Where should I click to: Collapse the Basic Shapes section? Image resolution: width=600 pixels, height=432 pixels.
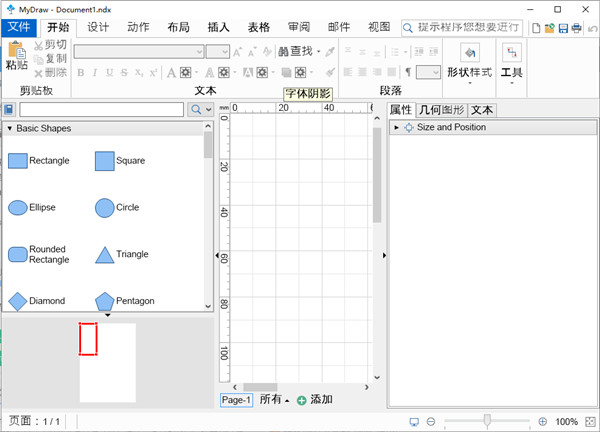pos(10,129)
